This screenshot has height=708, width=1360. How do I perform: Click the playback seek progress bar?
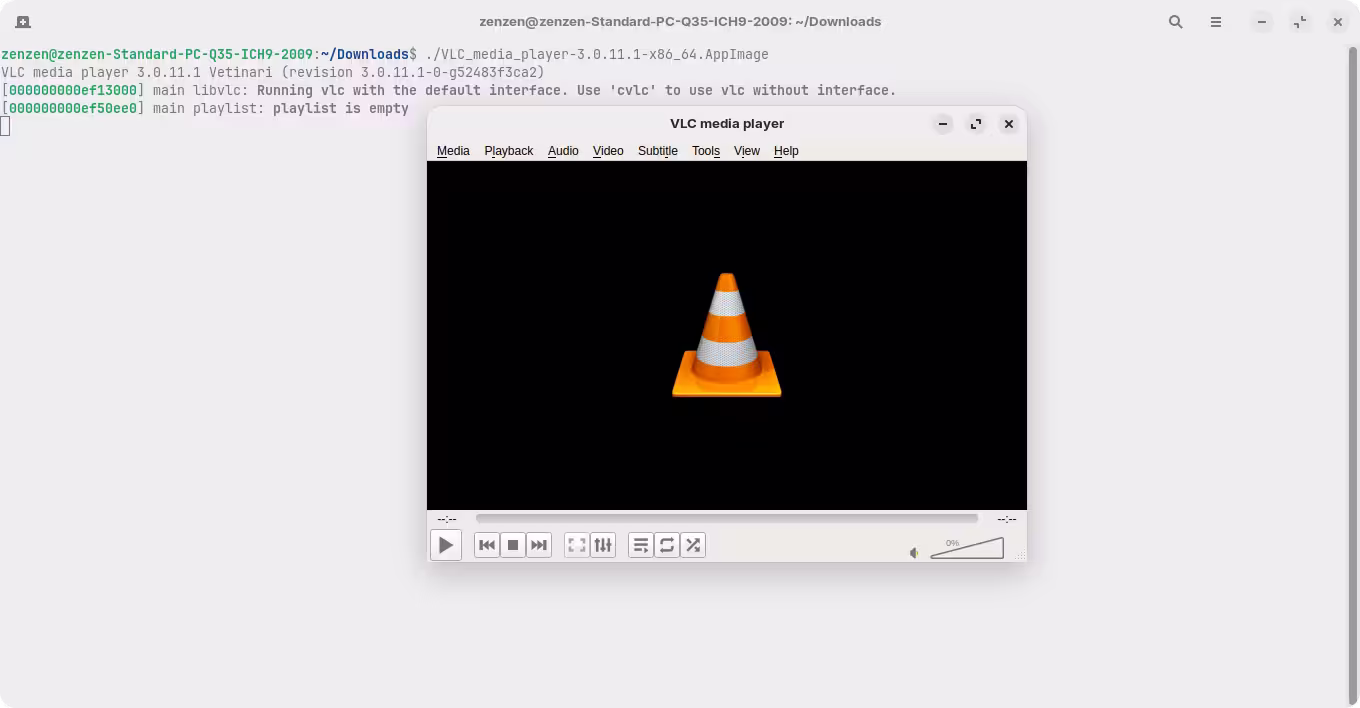tap(726, 518)
